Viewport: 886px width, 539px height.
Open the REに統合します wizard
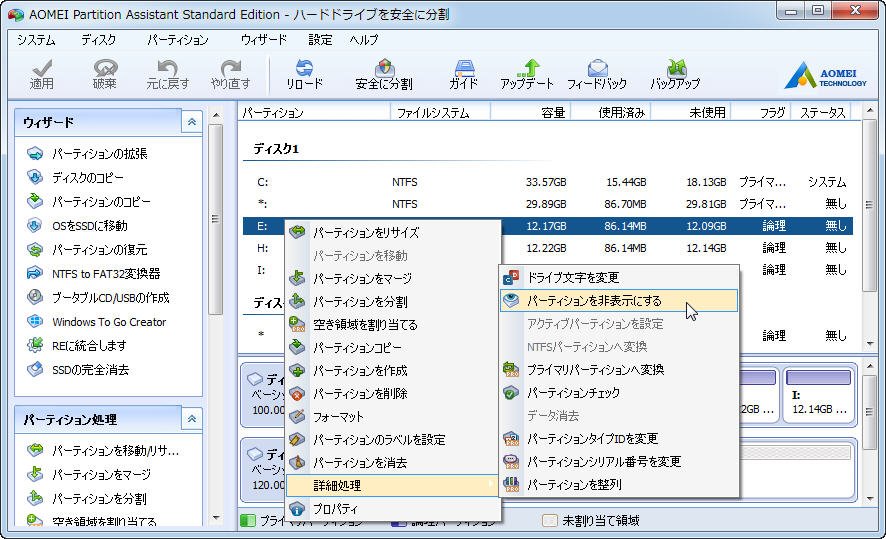[x=76, y=345]
